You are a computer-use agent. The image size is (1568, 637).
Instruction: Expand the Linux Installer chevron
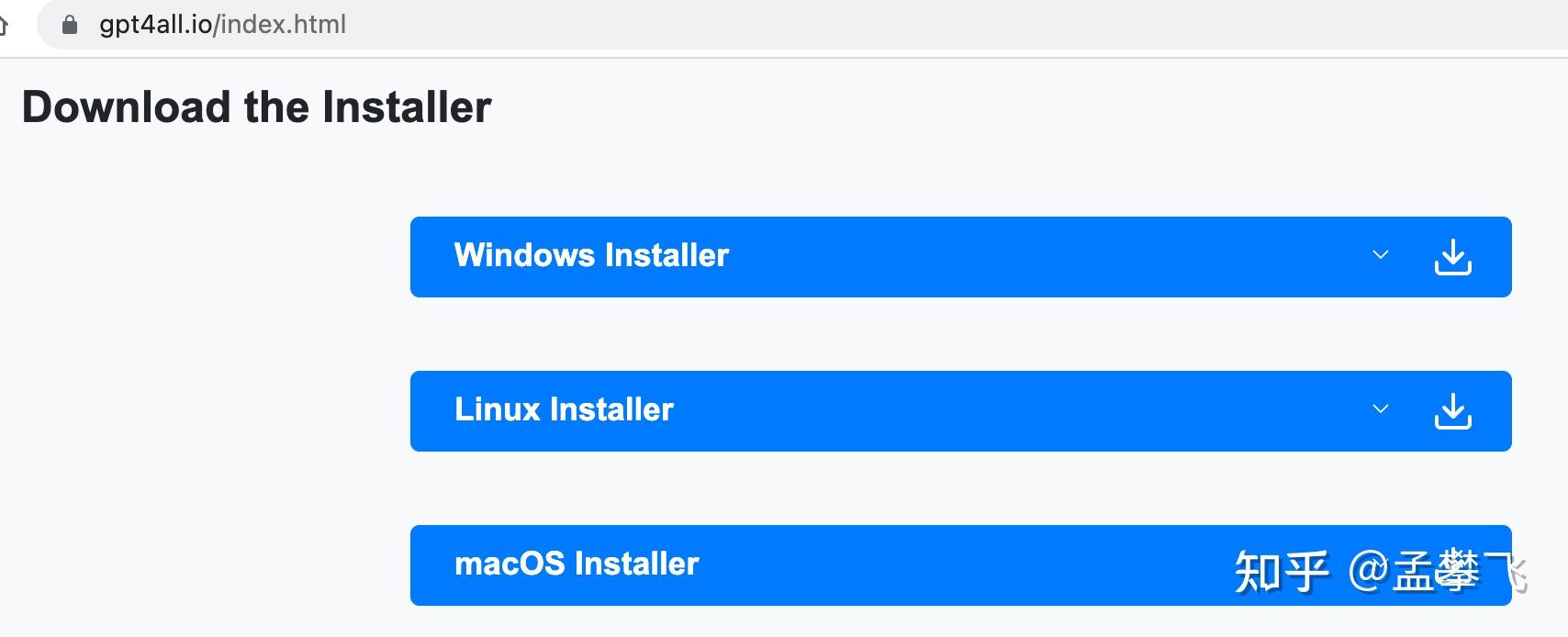click(1380, 409)
